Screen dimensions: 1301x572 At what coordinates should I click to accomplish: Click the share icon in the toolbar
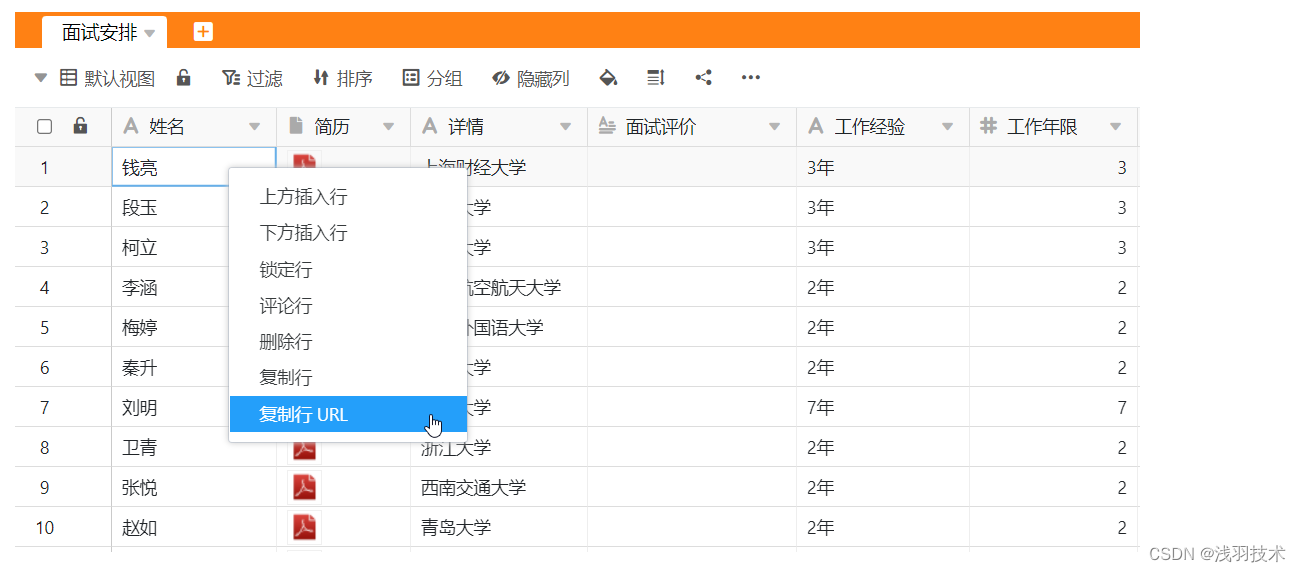703,77
